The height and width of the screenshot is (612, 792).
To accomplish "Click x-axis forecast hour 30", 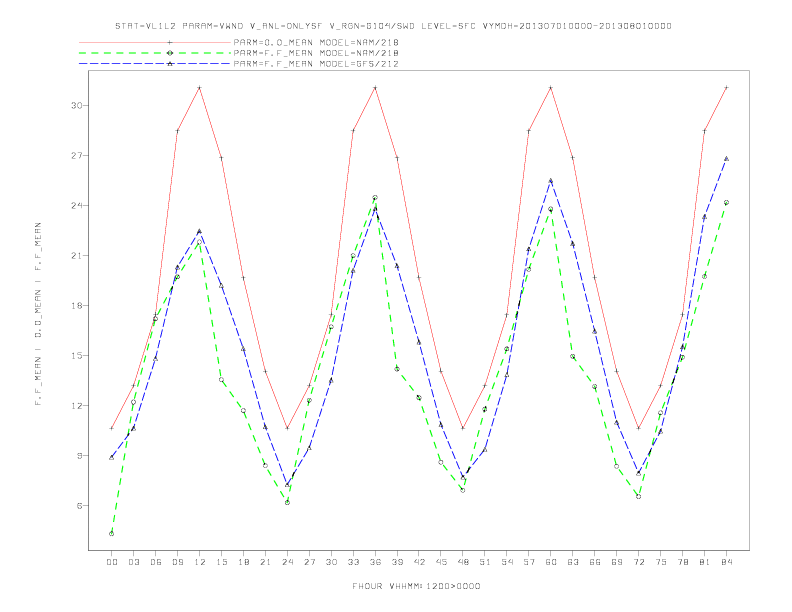I will pyautogui.click(x=331, y=562).
